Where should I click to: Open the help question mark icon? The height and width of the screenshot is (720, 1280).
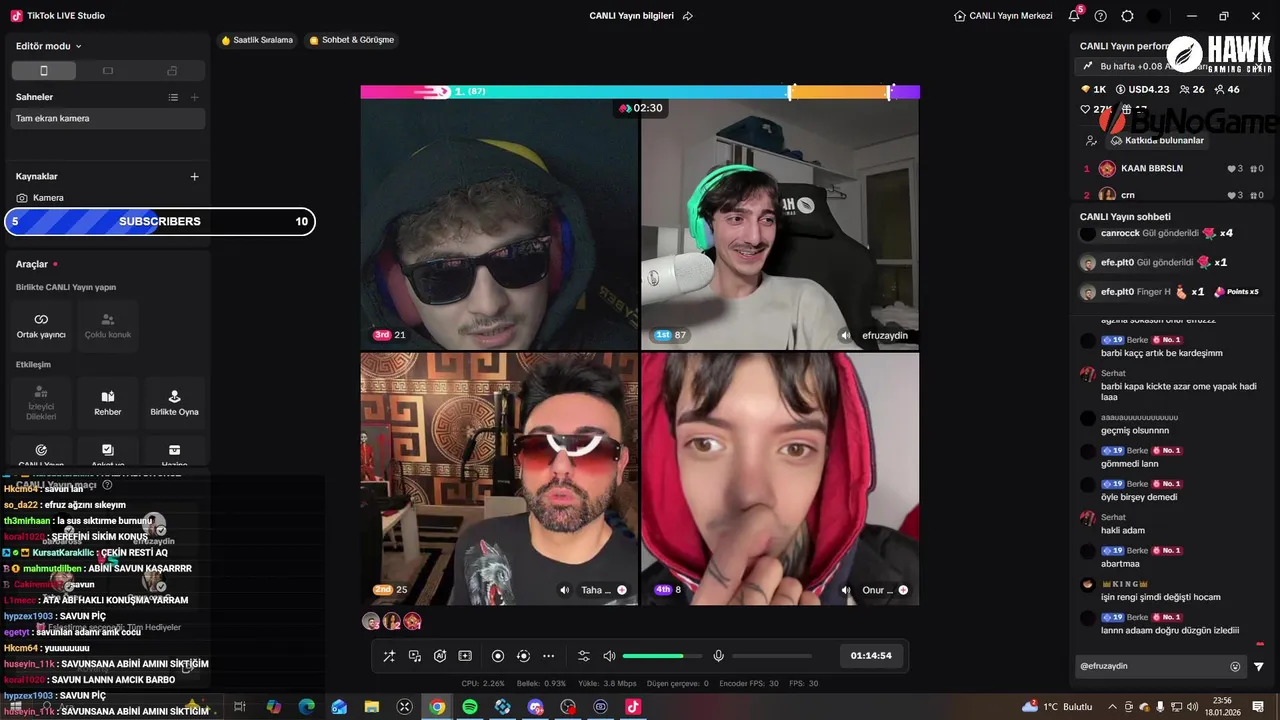tap(1101, 16)
